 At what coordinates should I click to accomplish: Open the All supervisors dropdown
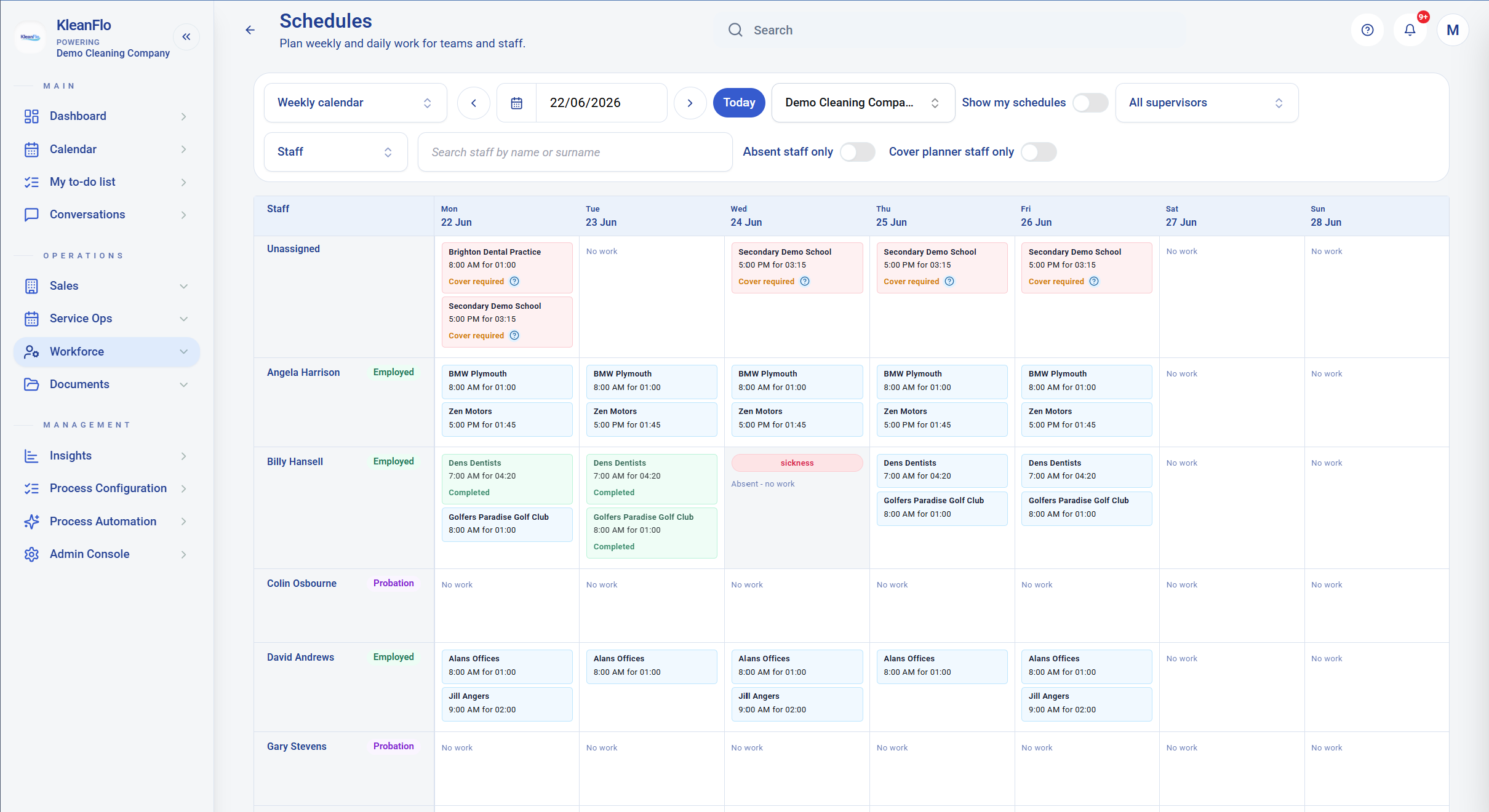click(1207, 103)
